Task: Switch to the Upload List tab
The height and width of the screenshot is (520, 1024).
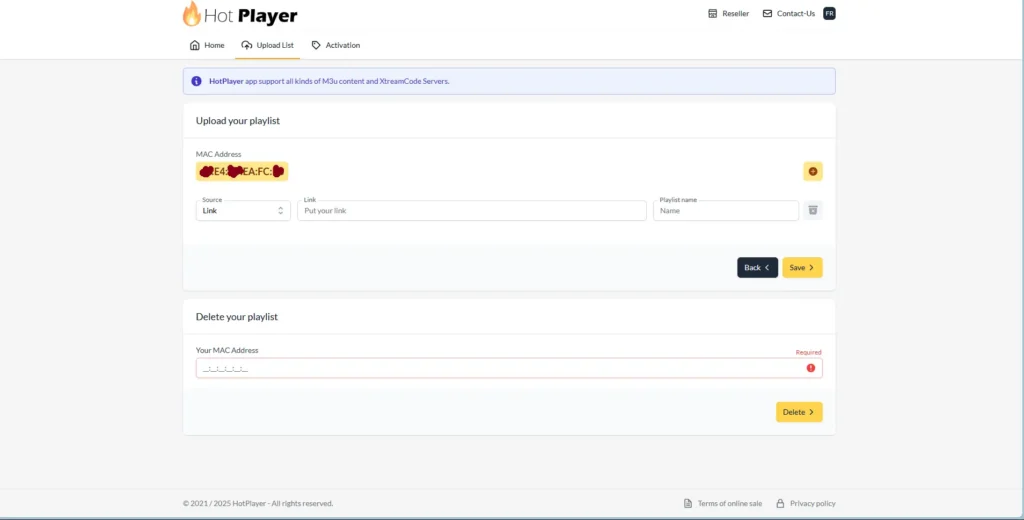Action: pyautogui.click(x=268, y=45)
